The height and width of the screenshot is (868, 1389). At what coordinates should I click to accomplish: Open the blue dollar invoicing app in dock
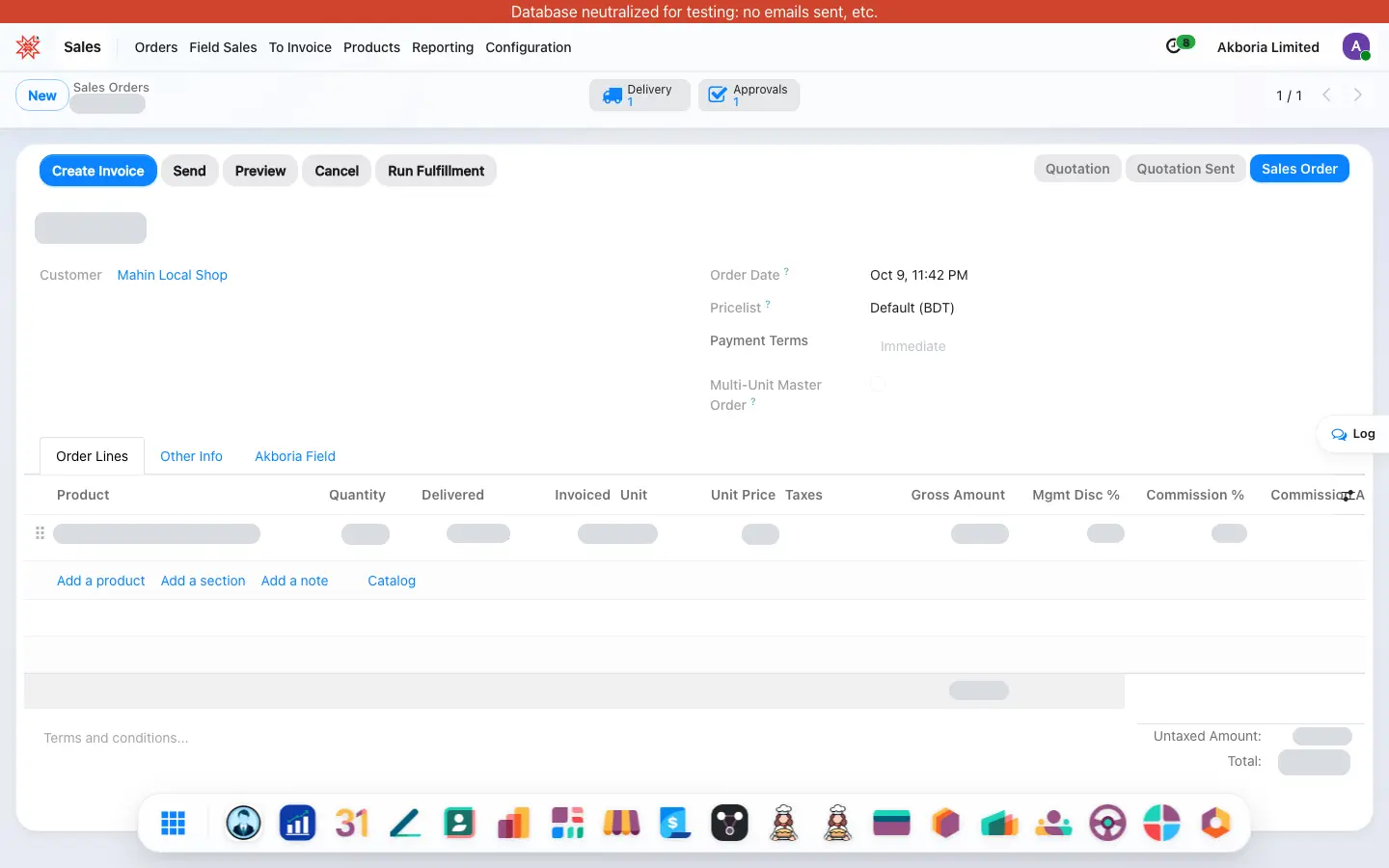click(676, 823)
